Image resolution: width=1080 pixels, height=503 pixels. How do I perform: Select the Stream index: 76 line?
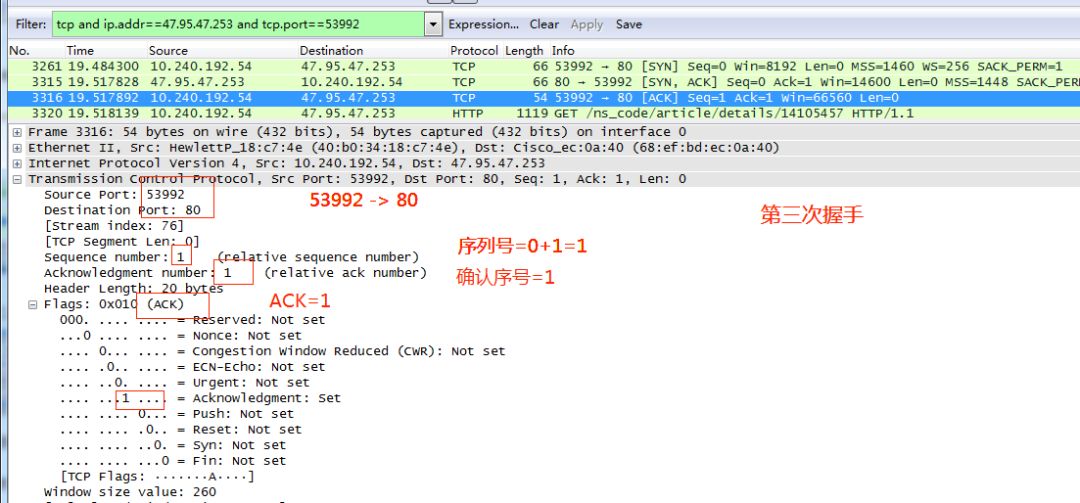click(114, 226)
